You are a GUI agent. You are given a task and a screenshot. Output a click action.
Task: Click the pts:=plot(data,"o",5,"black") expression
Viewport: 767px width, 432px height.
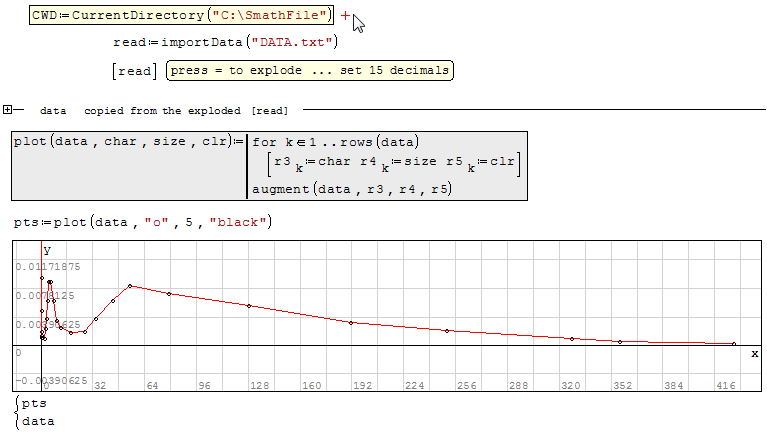click(143, 221)
